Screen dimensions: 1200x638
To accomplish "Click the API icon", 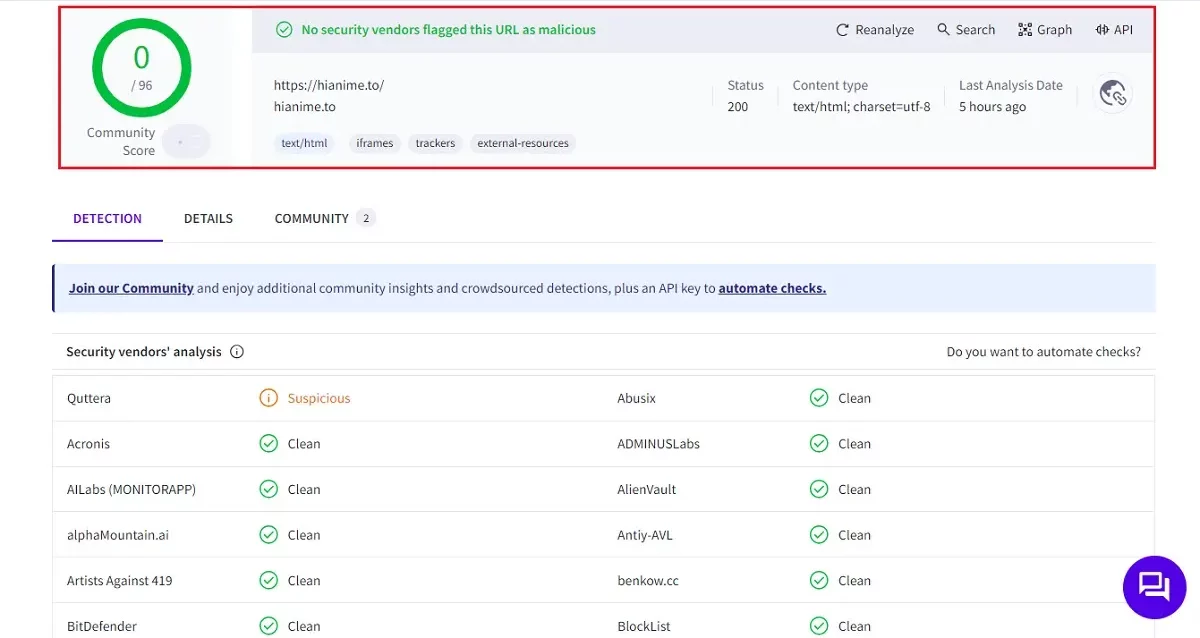I will point(1102,30).
